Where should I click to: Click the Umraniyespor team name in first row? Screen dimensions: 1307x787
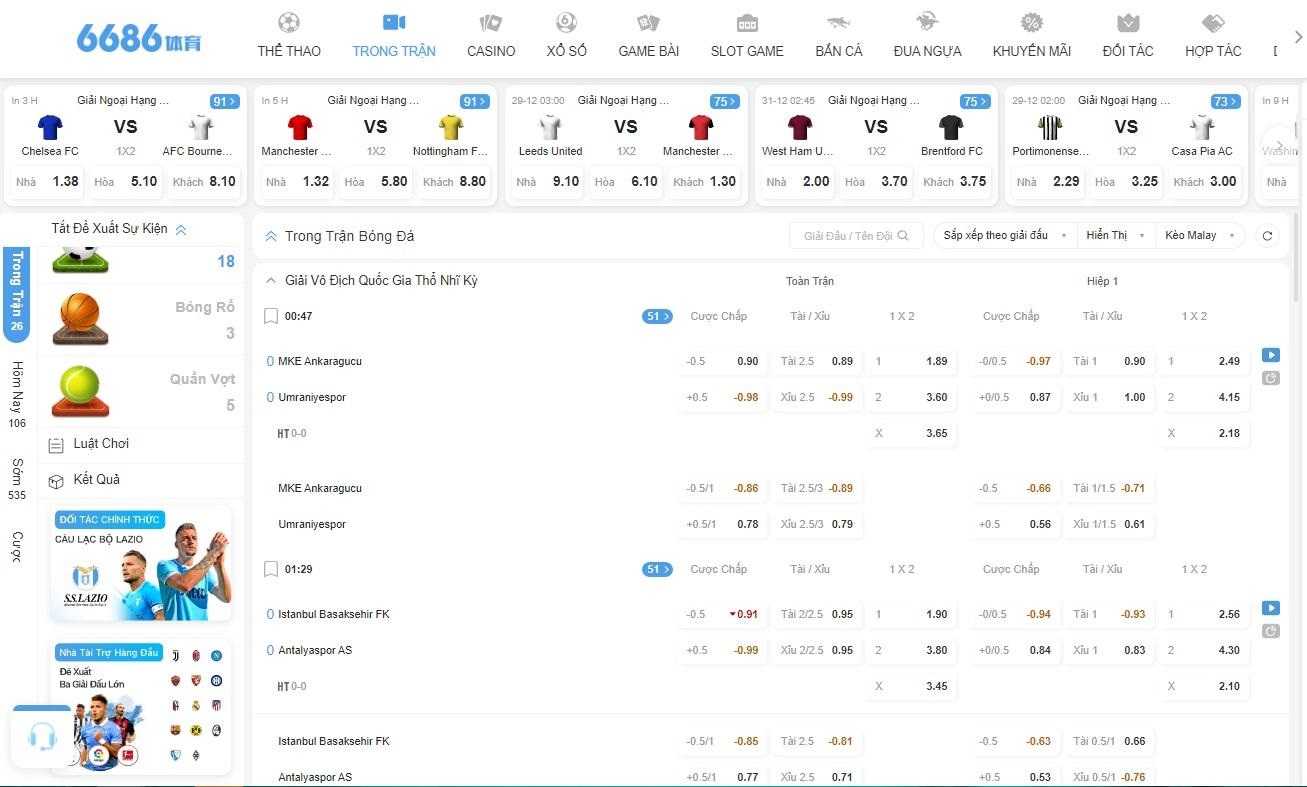(312, 397)
